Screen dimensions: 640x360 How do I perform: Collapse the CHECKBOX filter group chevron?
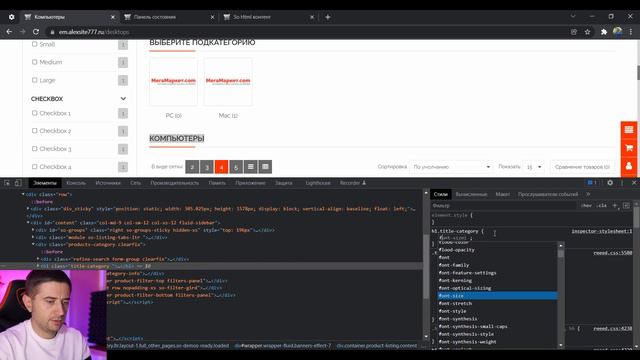tap(123, 99)
